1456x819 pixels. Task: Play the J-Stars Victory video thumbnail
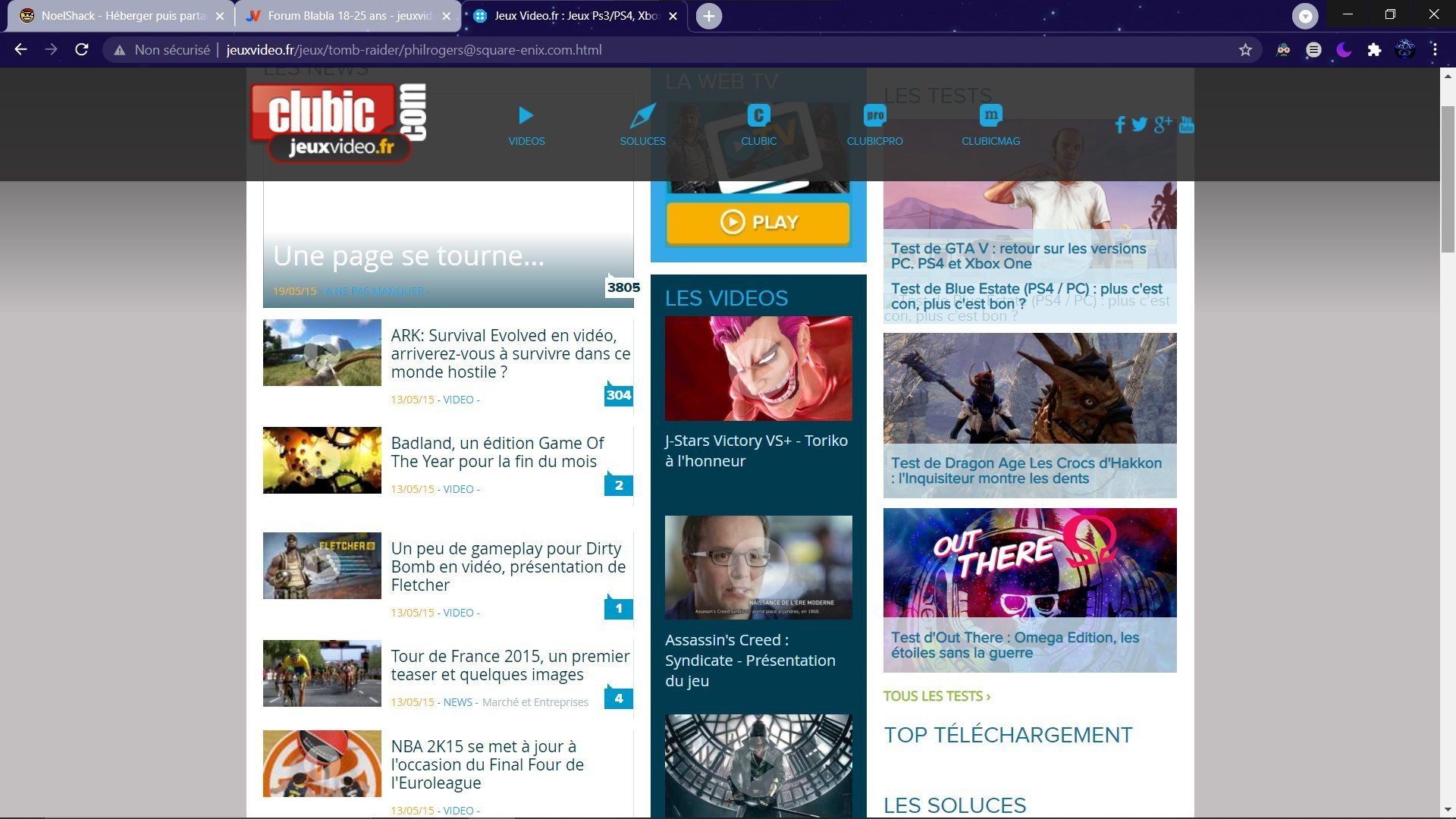tap(758, 369)
